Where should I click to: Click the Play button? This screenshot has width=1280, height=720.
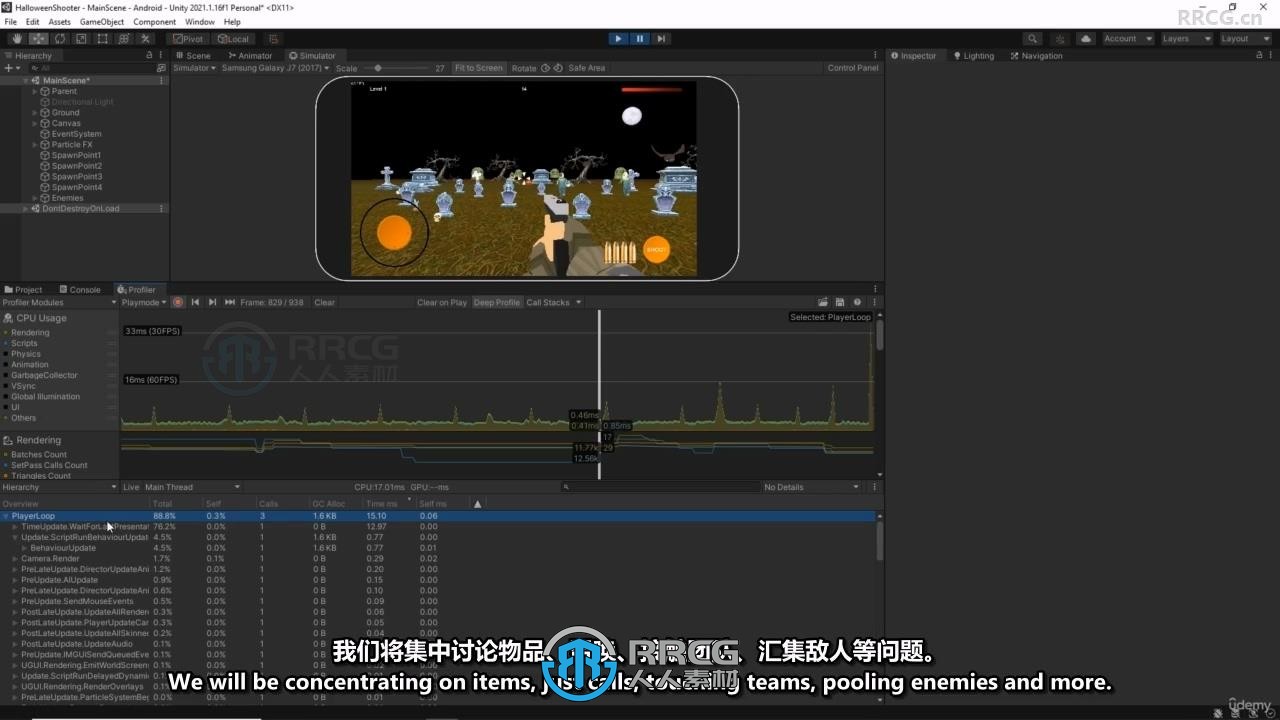618,39
